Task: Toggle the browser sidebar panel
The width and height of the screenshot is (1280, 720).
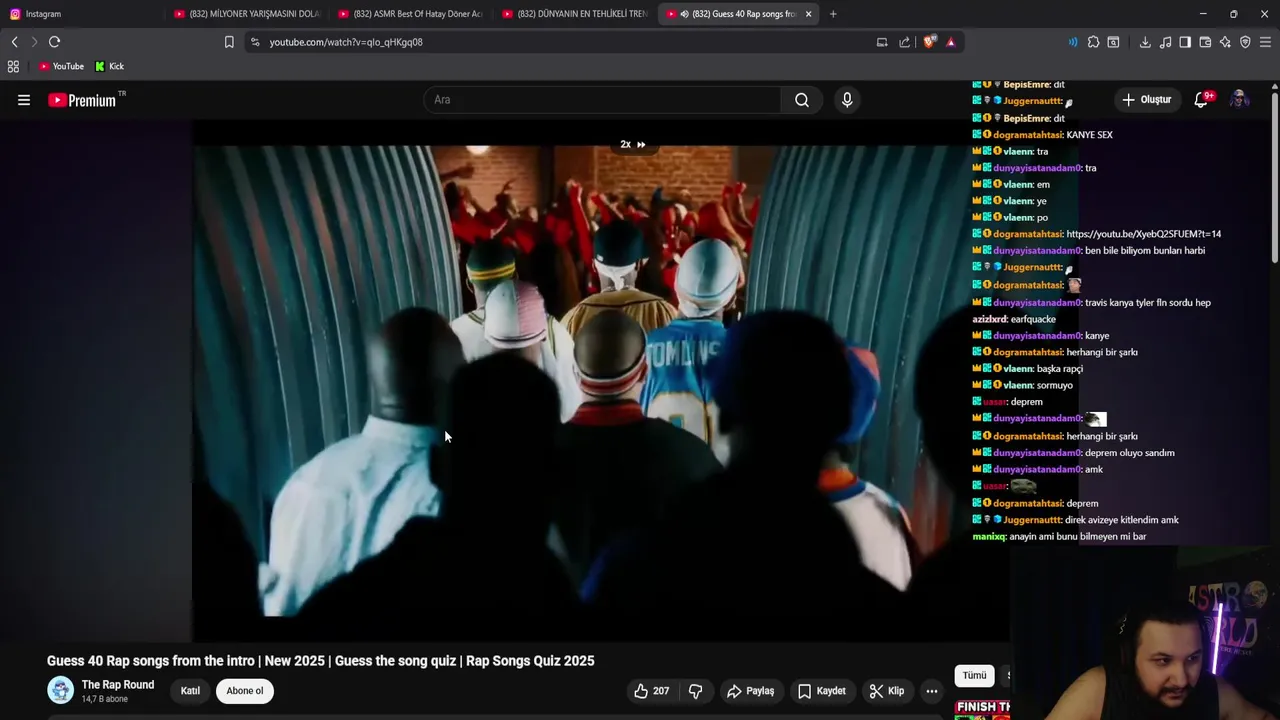Action: pyautogui.click(x=1185, y=42)
